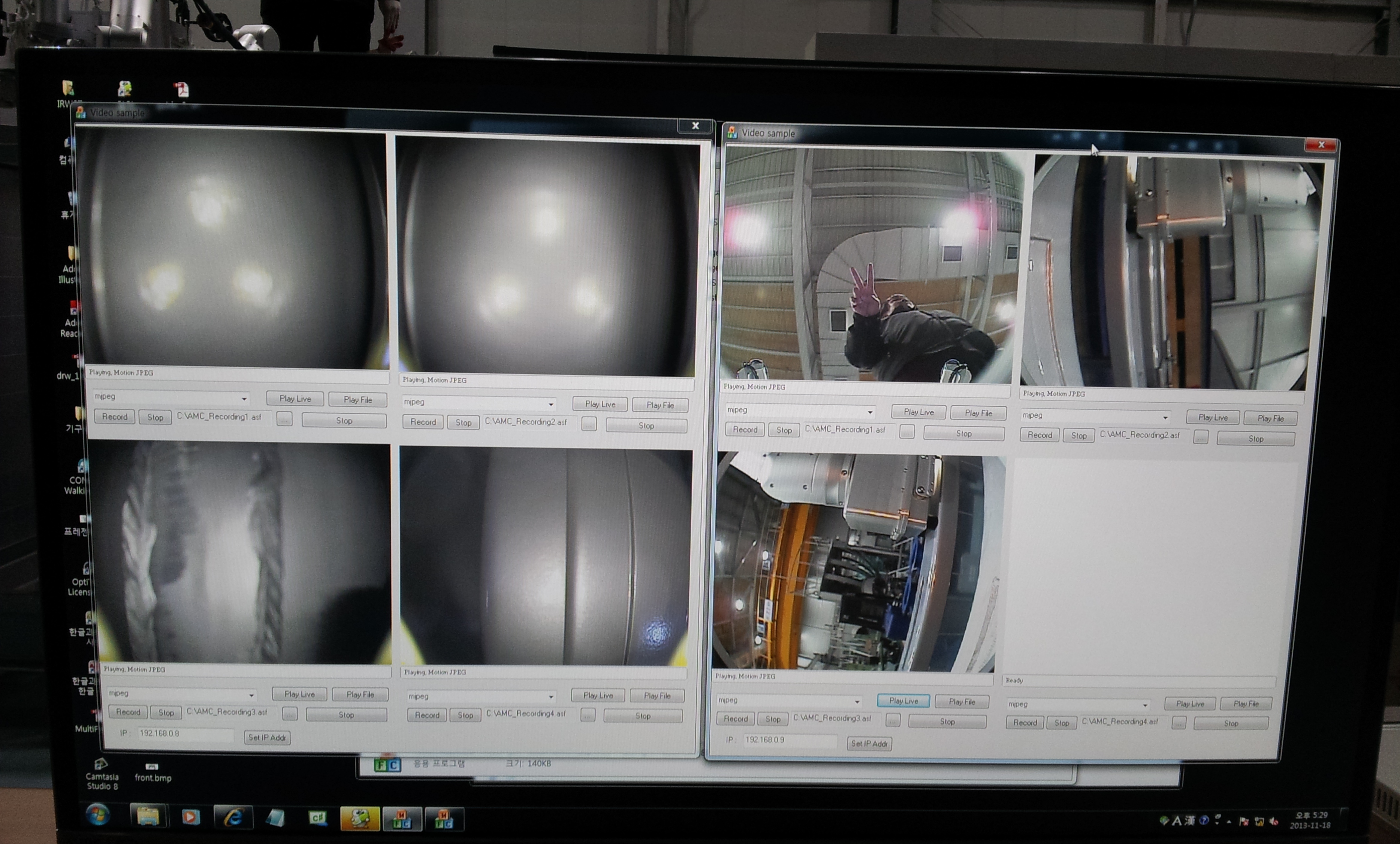The image size is (1400, 844).
Task: Click browse button beside AMC_Recording4.asf in 192.168.0.9 window
Action: [x=1179, y=723]
